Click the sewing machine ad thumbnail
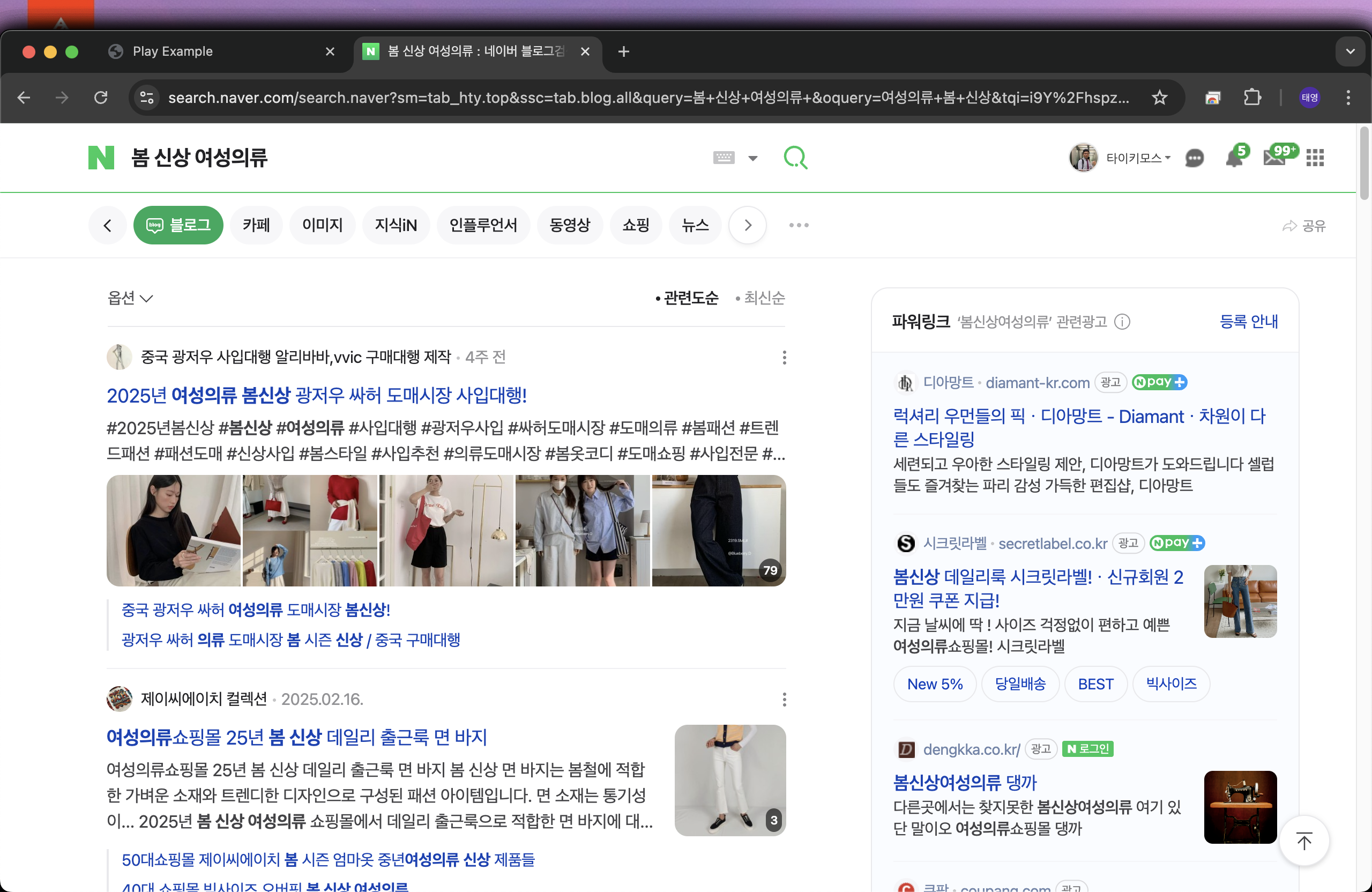This screenshot has width=1372, height=892. (x=1240, y=807)
